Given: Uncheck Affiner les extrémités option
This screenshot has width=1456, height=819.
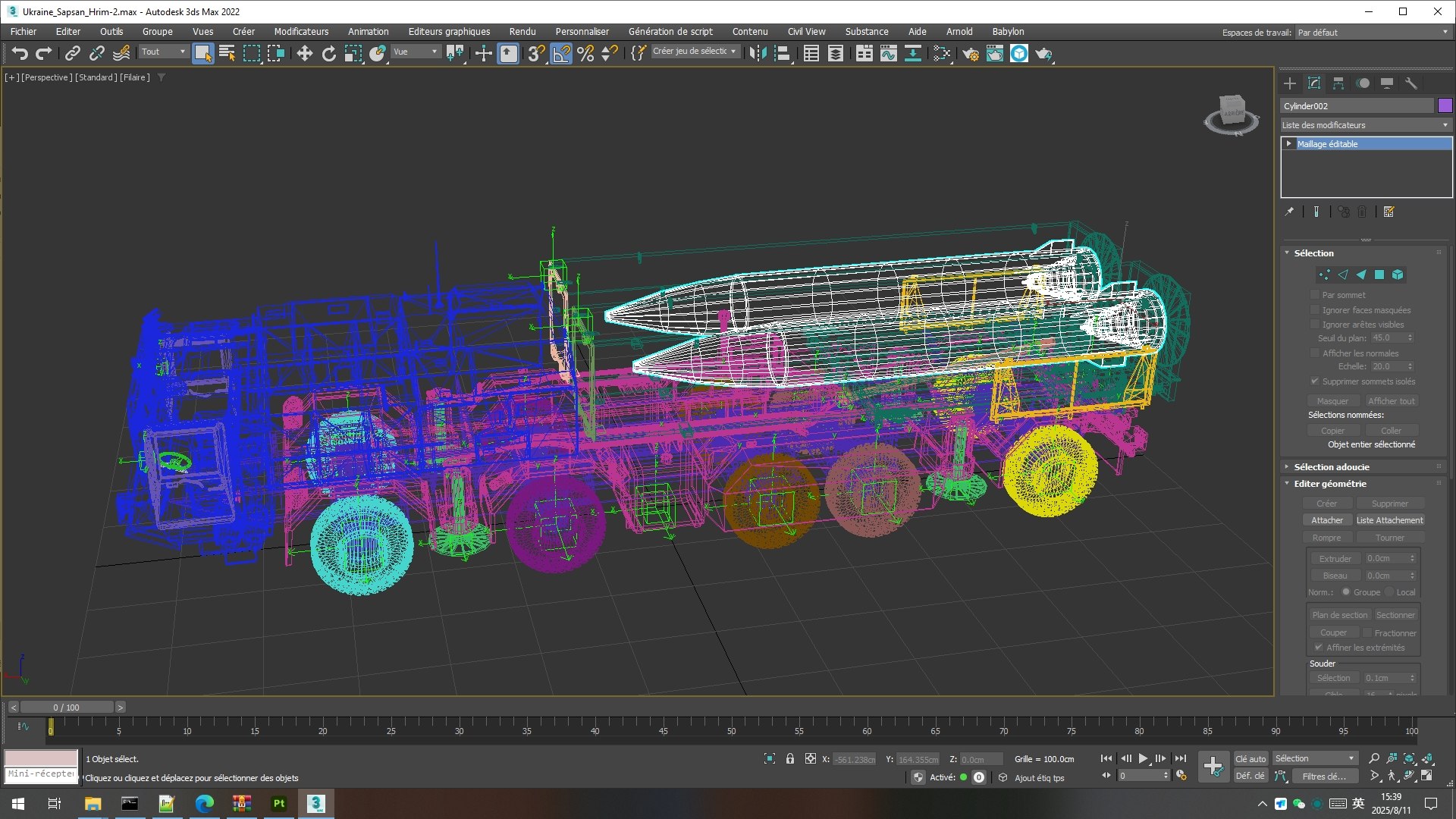Looking at the screenshot, I should (1319, 648).
